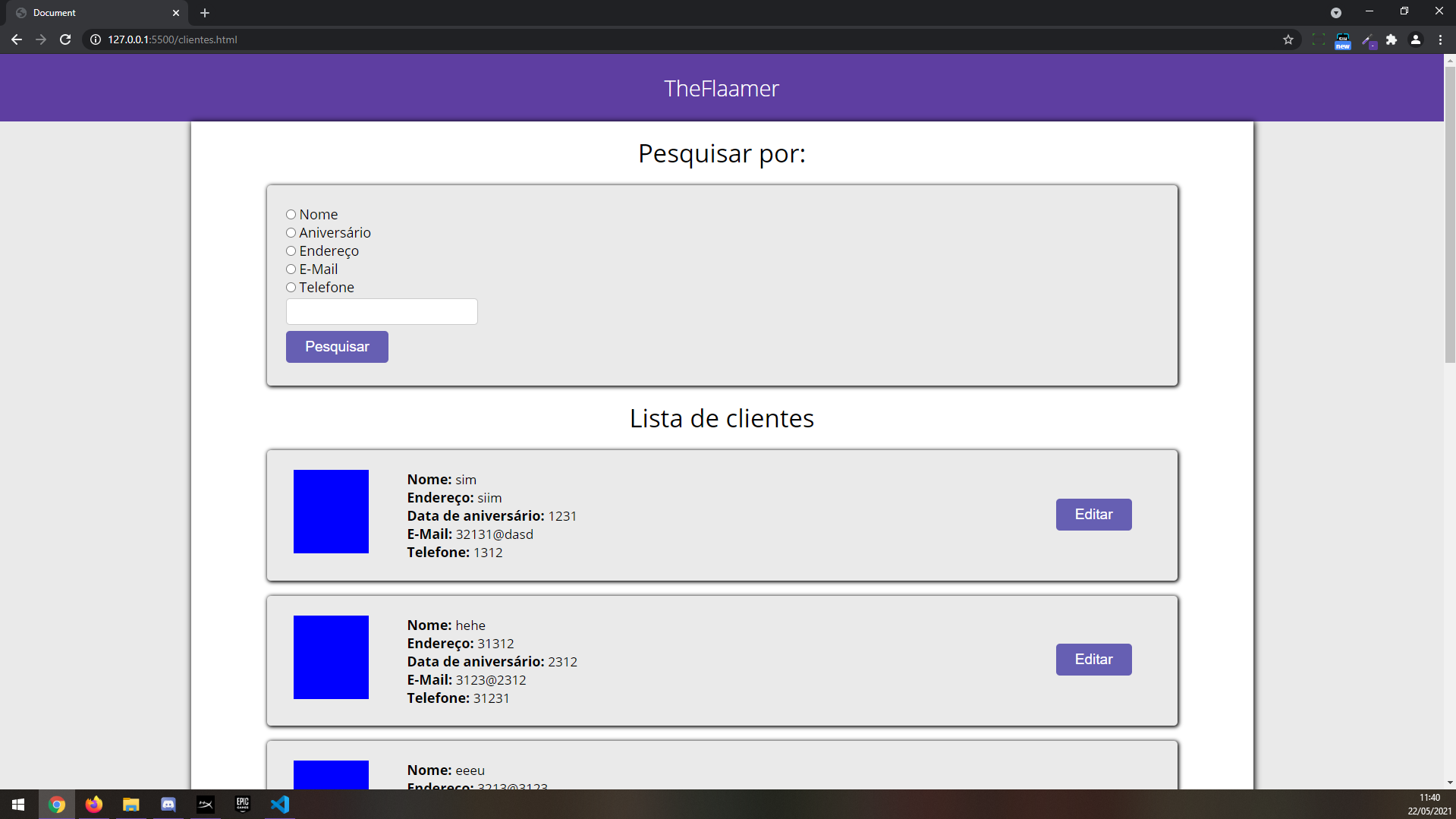Click the green screenshot extension icon
The width and height of the screenshot is (1456, 819).
point(1319,39)
